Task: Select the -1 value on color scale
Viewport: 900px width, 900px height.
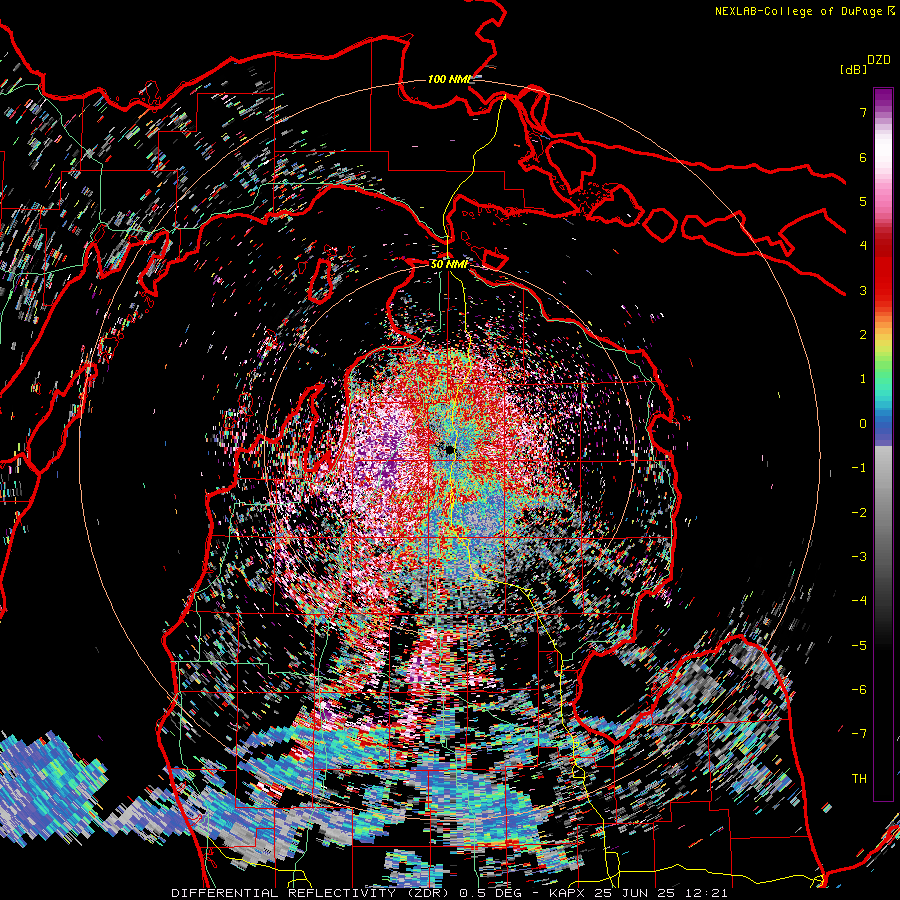Action: click(x=859, y=468)
